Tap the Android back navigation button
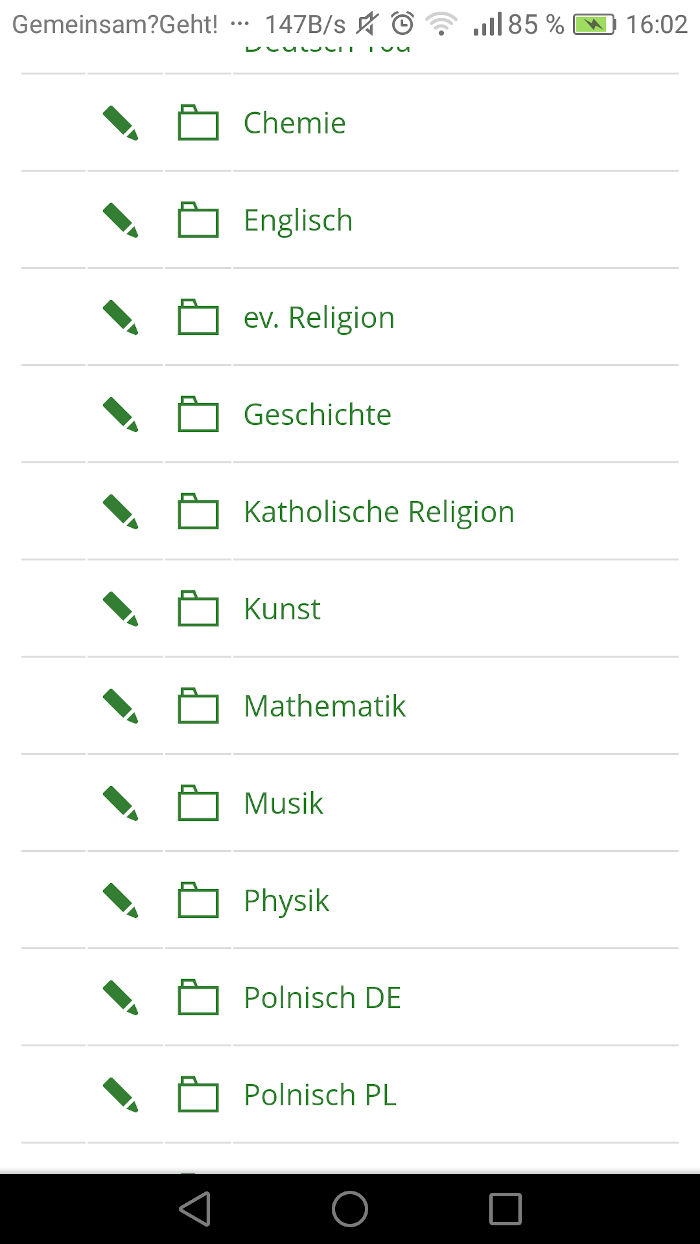The width and height of the screenshot is (700, 1244). 195,1209
